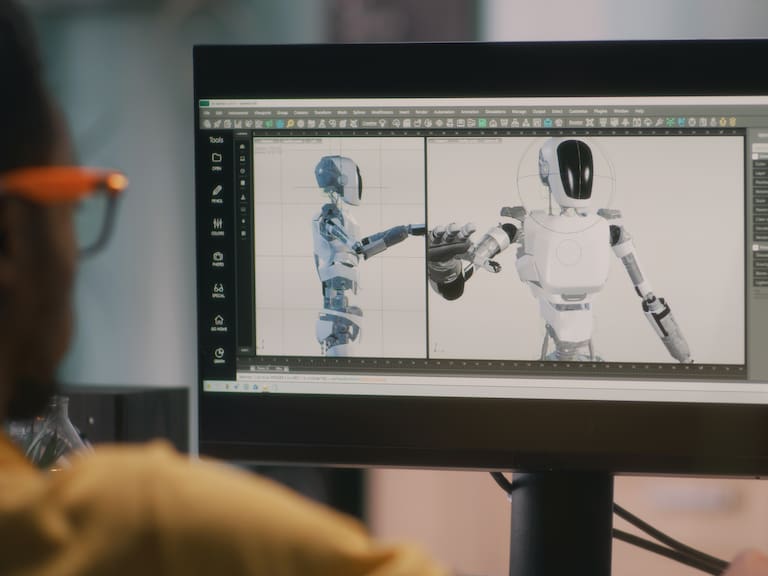The height and width of the screenshot is (576, 768).
Task: Open the Plugins menu
Action: (600, 112)
